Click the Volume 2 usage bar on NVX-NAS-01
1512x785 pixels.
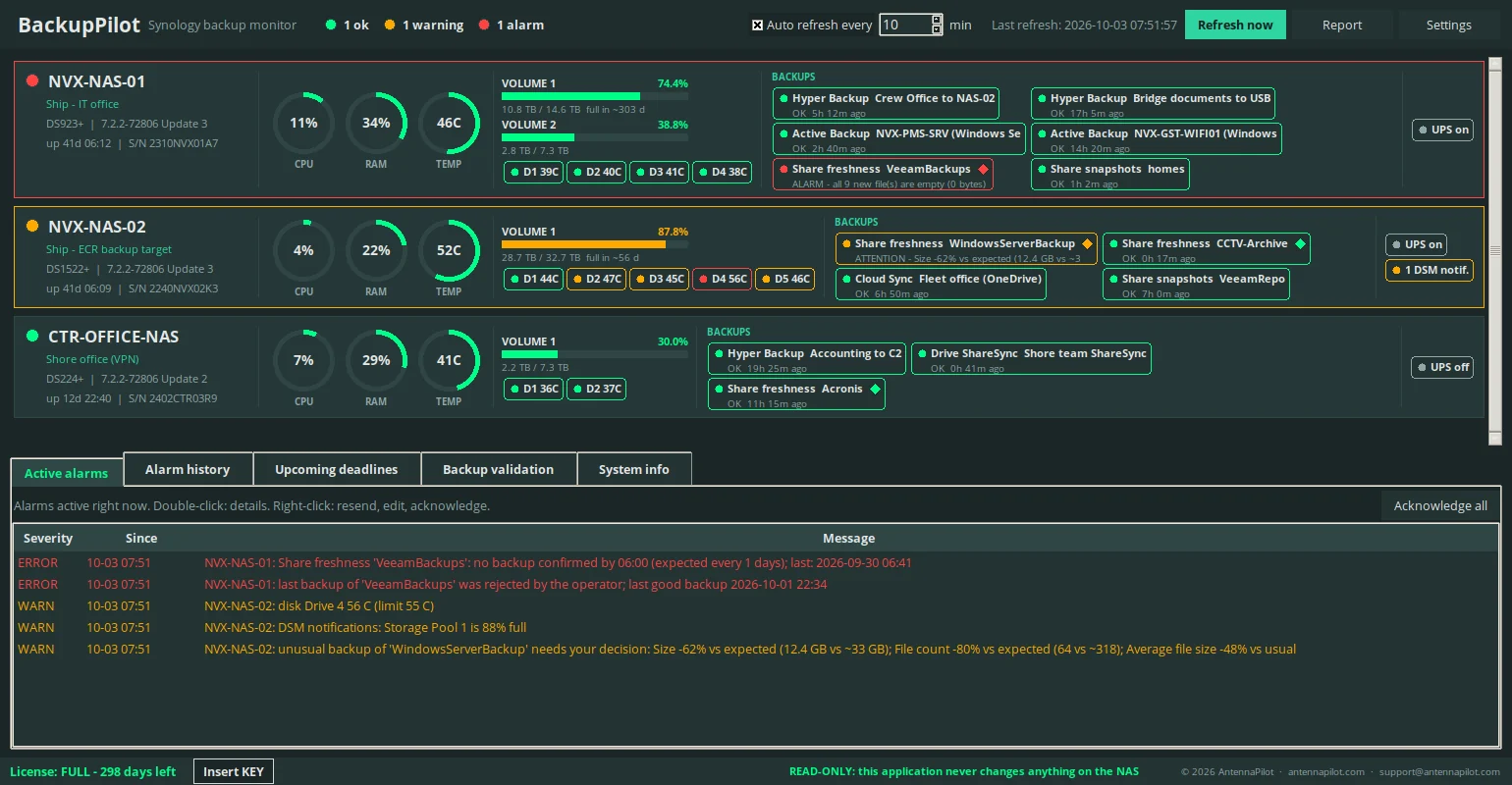595,137
